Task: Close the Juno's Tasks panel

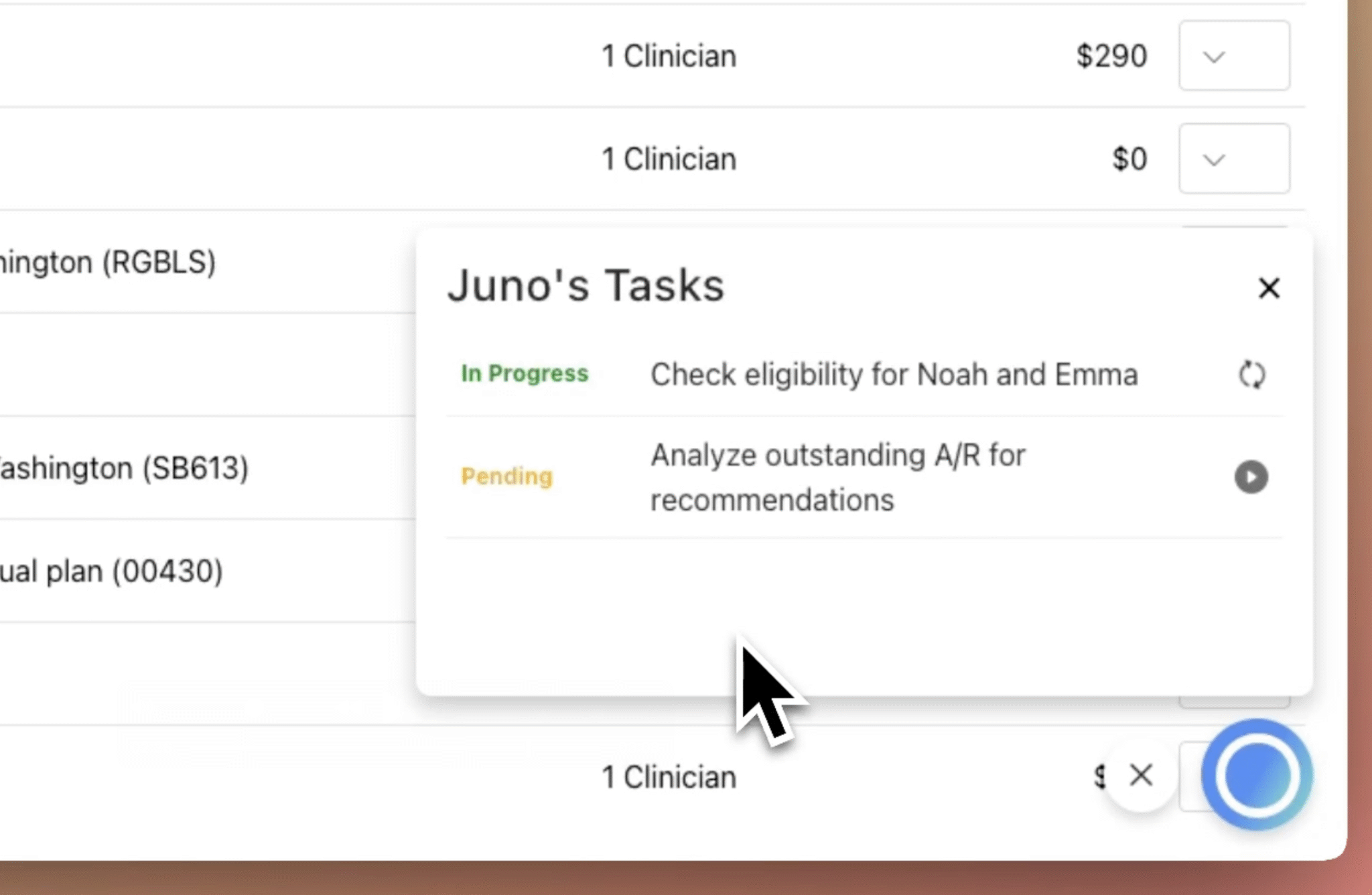Action: coord(1270,288)
